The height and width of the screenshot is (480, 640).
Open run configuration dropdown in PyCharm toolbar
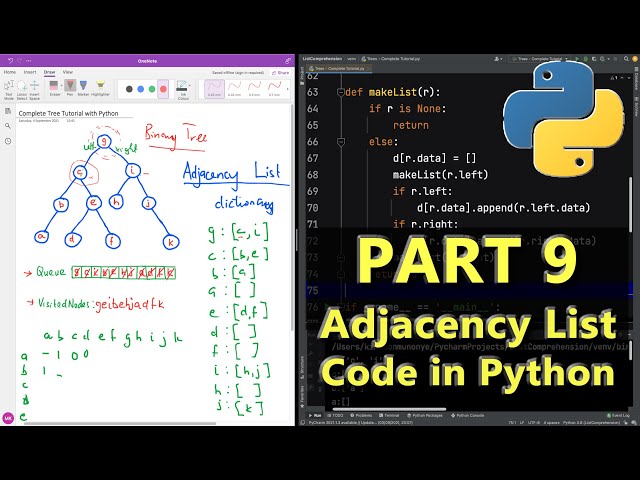tap(540, 59)
